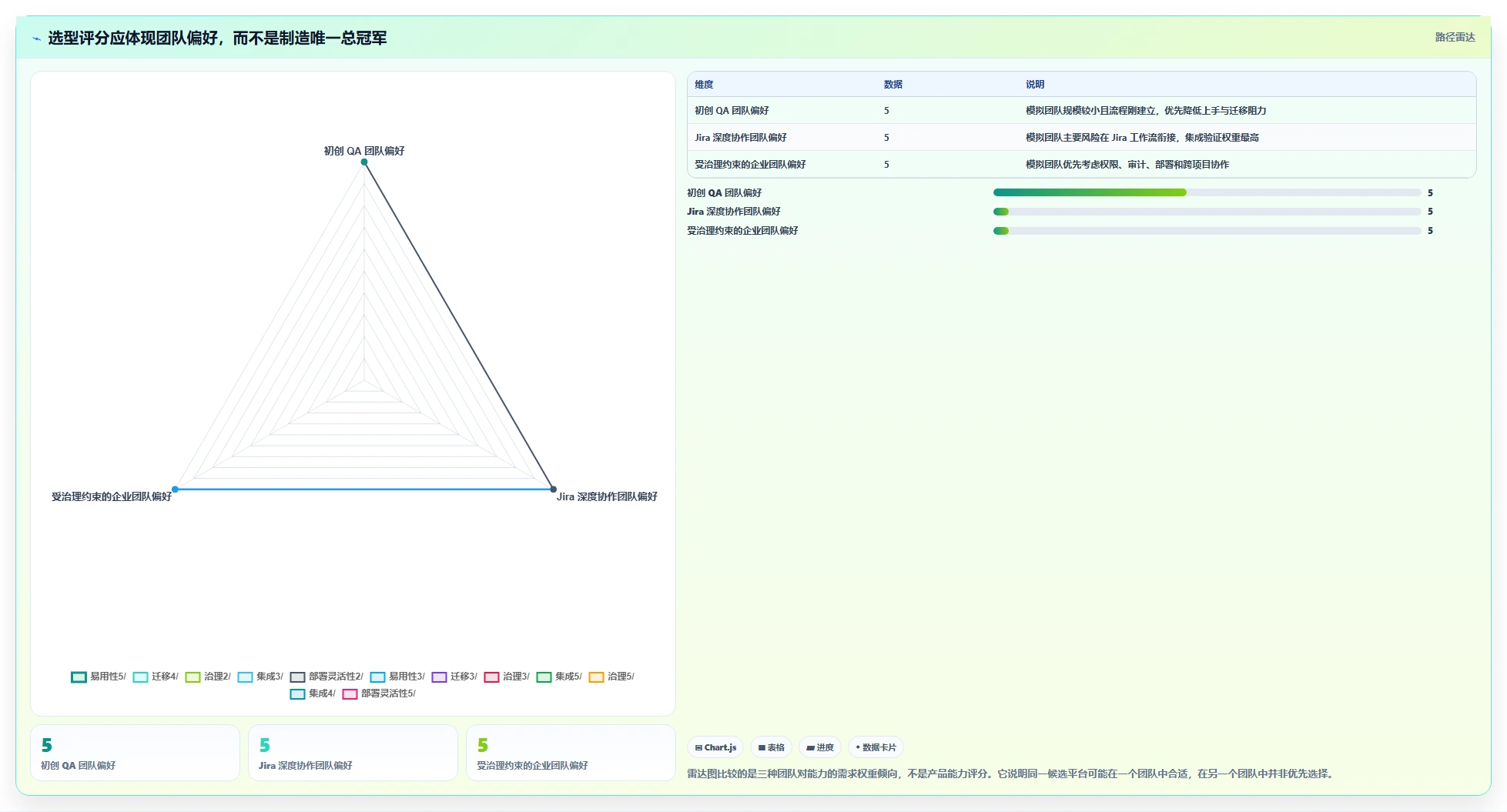Viewport: 1507px width, 812px height.
Task: Click the 进度 chip
Action: point(820,747)
